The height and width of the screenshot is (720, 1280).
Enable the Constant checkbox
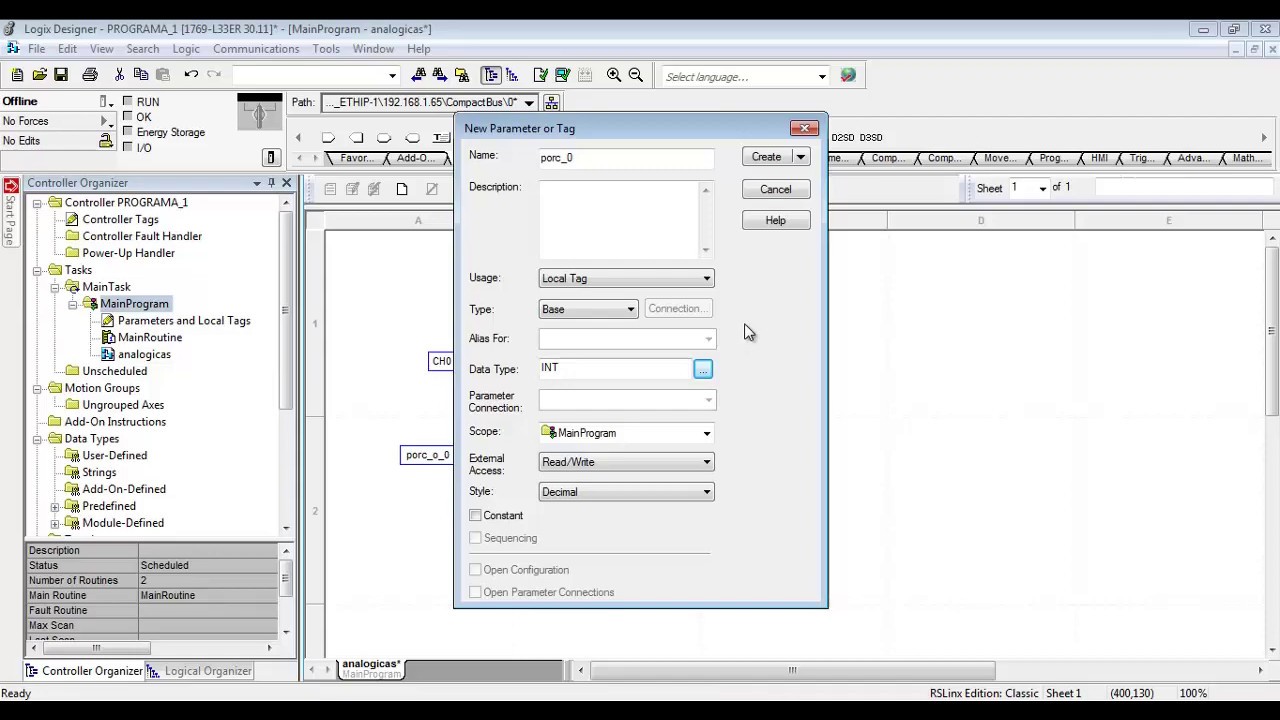coord(475,516)
